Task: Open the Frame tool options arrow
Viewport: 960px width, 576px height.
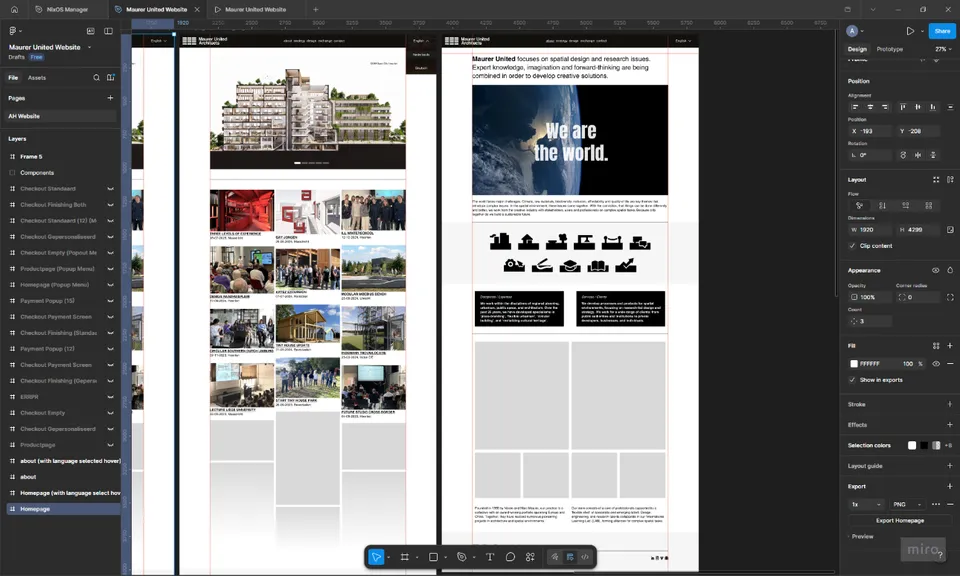Action: click(x=417, y=557)
